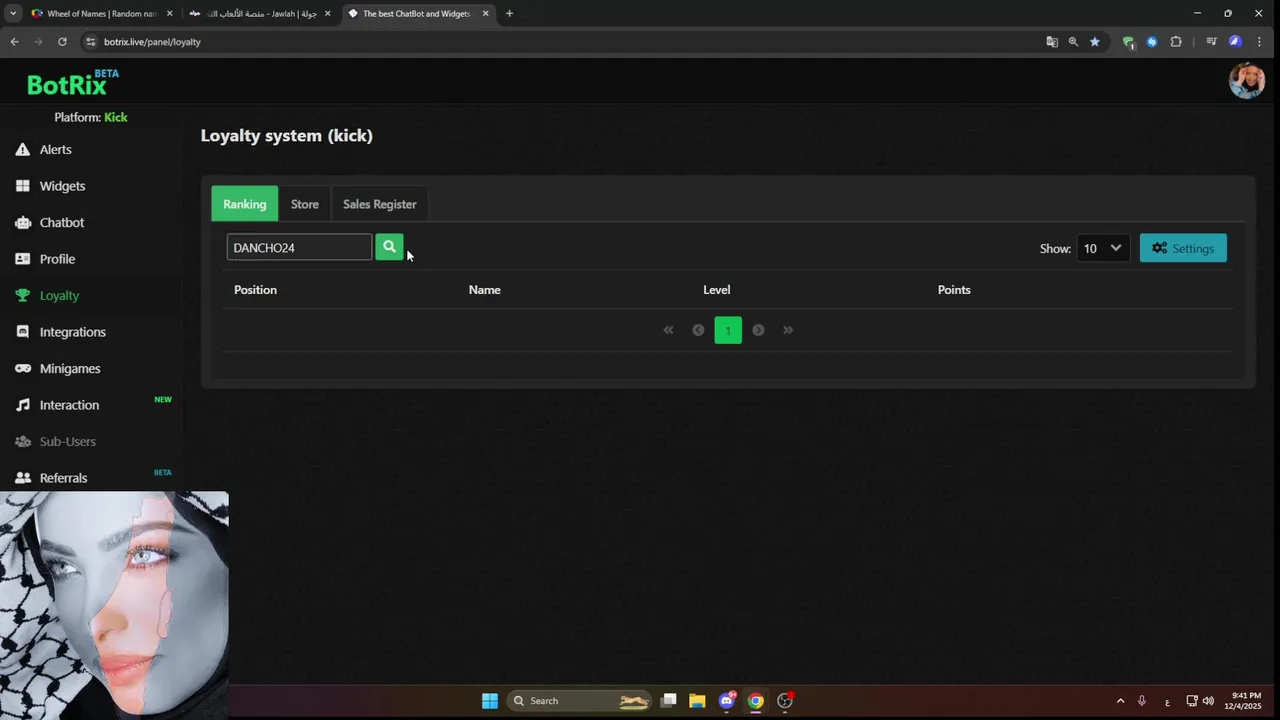The width and height of the screenshot is (1280, 720).
Task: Open the Integrations menu item
Action: point(72,332)
